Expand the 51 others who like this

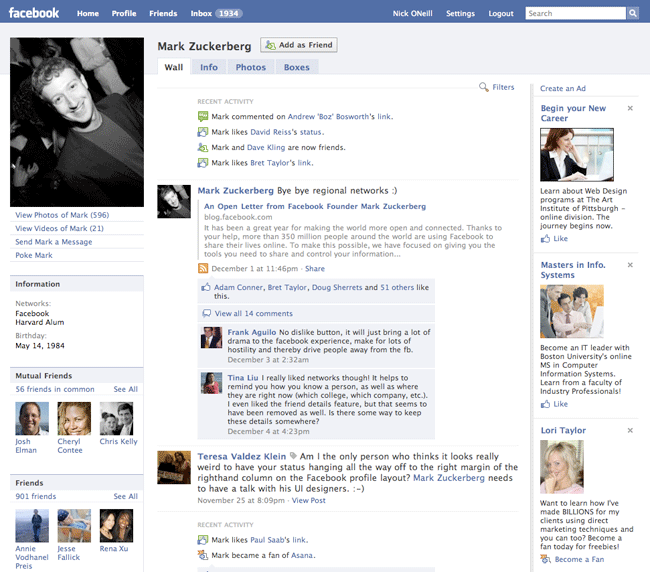(x=397, y=288)
